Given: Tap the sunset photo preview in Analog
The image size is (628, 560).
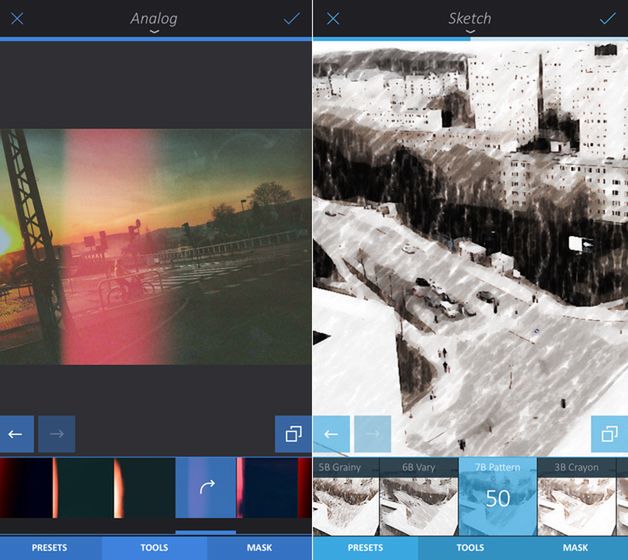Looking at the screenshot, I should pos(156,247).
